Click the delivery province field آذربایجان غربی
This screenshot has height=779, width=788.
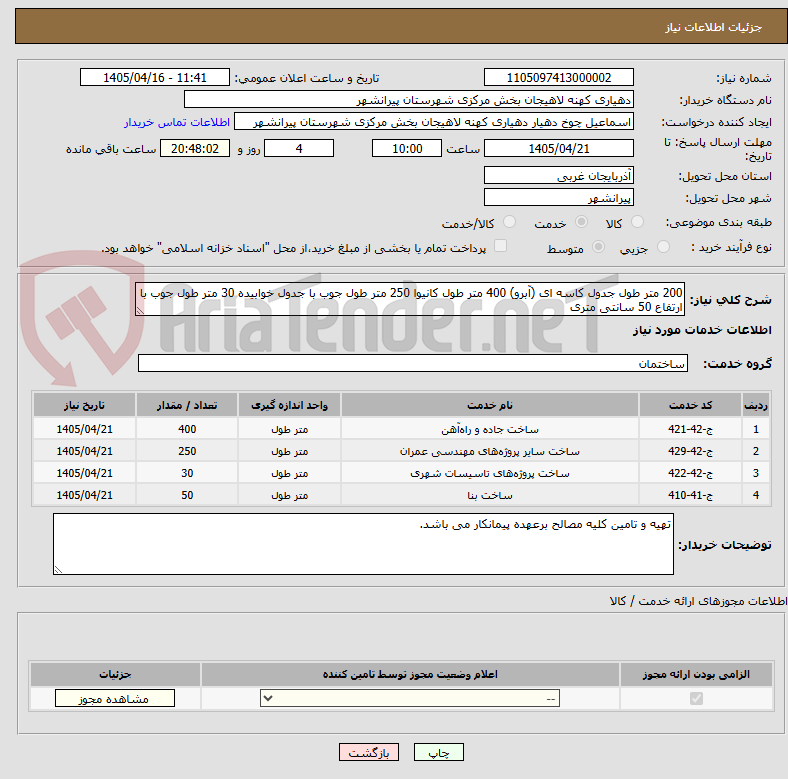[x=558, y=175]
